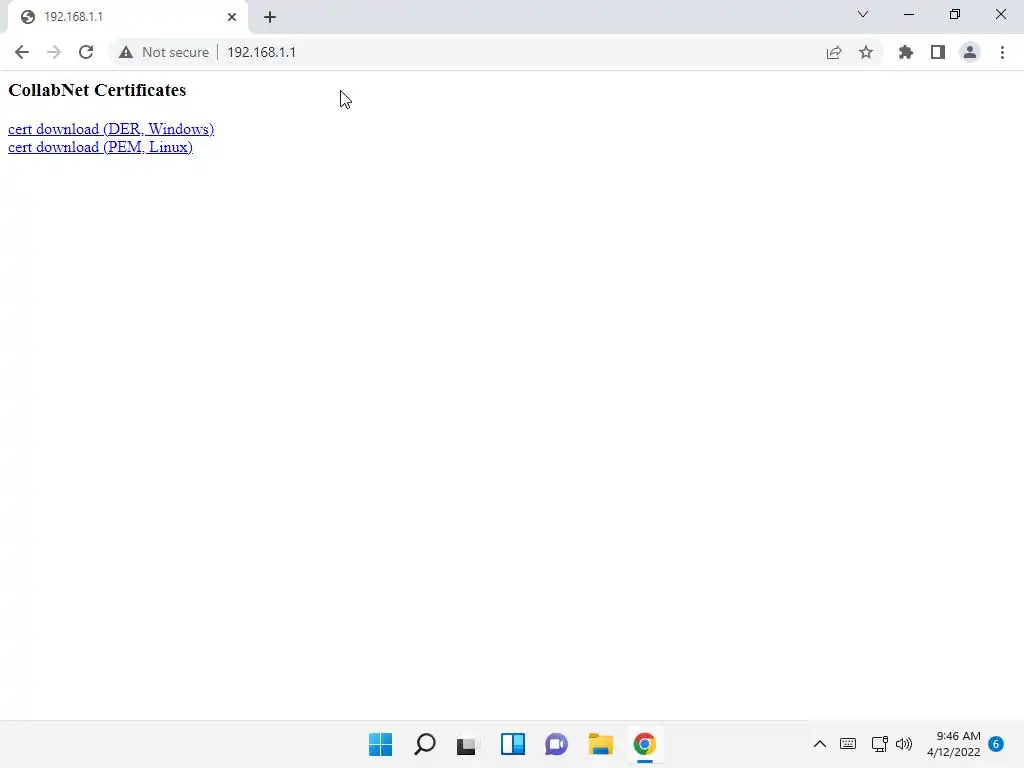Minimize the Chrome window
The width and height of the screenshot is (1024, 768).
tap(908, 14)
